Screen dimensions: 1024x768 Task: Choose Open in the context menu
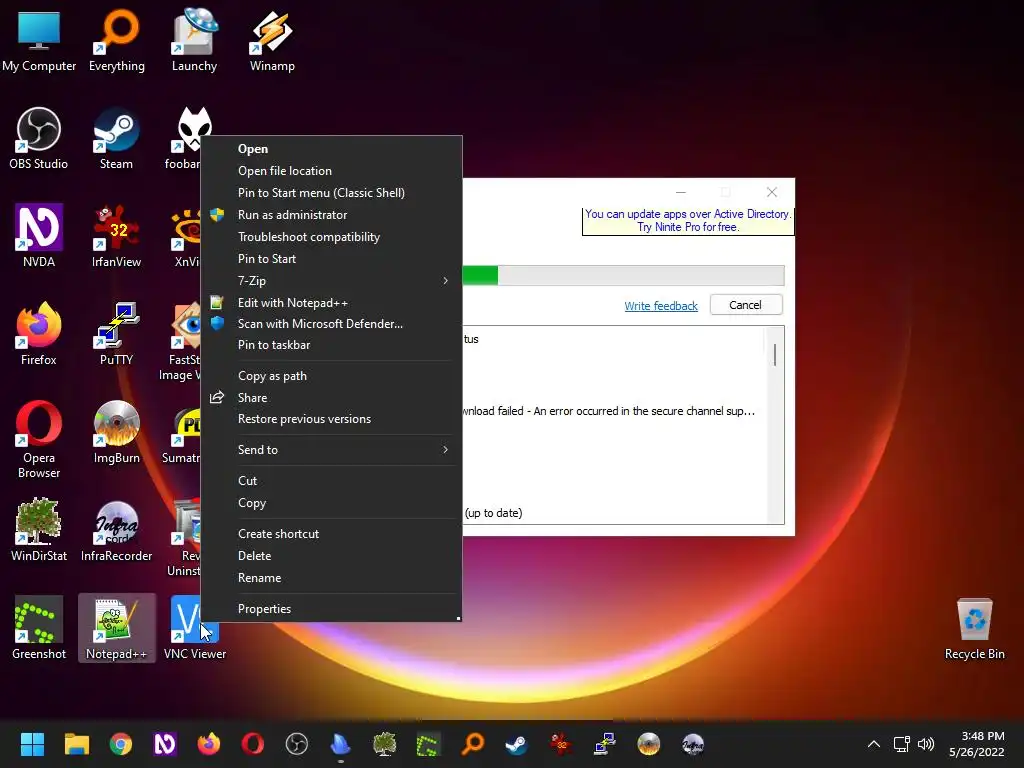point(332,149)
